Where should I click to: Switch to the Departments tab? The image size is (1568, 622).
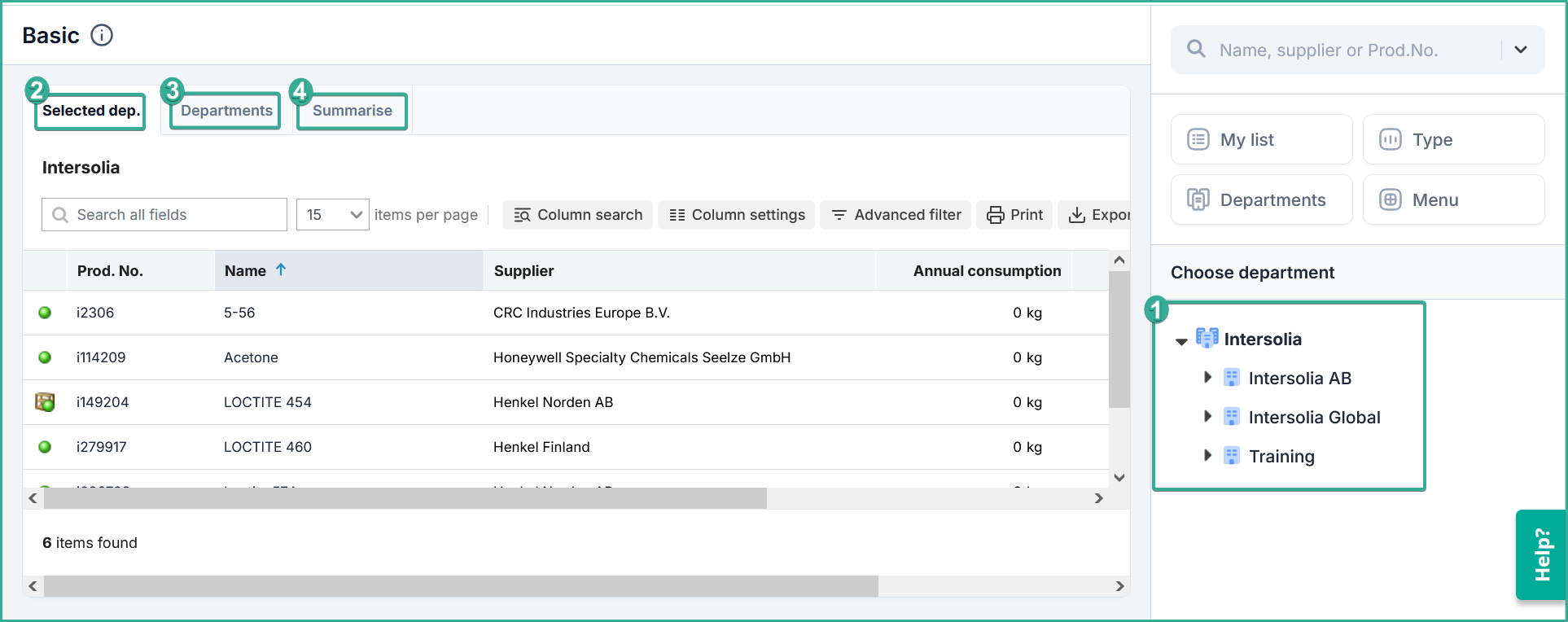(226, 111)
